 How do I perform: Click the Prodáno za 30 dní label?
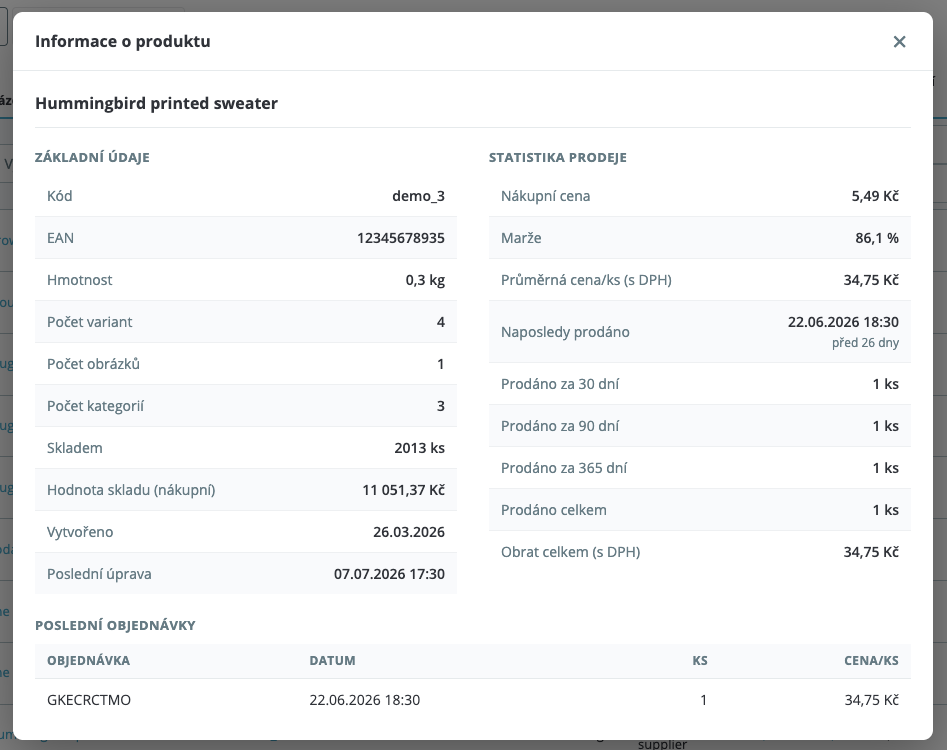(x=560, y=384)
